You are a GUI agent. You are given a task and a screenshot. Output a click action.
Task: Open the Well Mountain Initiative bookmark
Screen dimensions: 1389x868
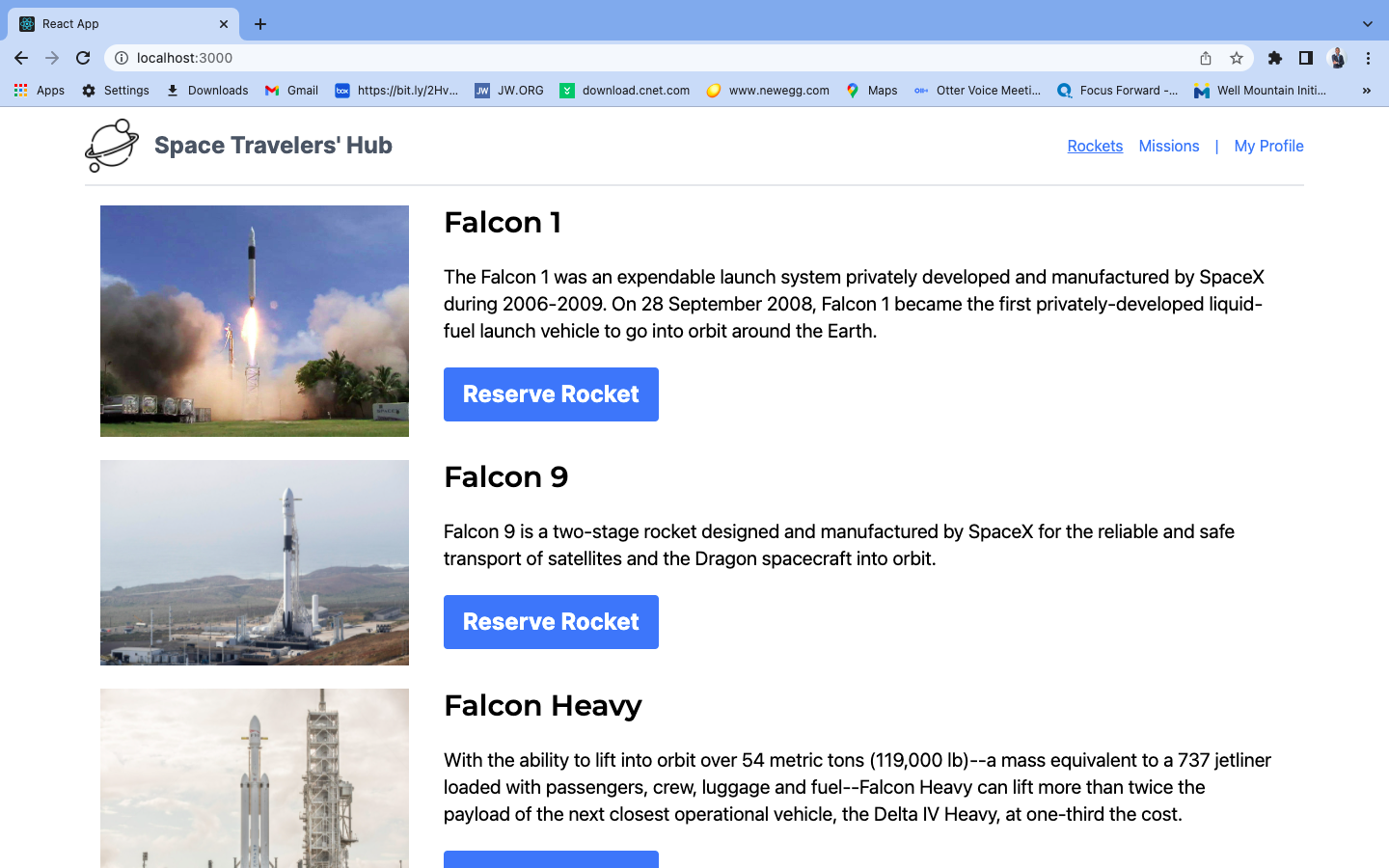[x=1260, y=91]
